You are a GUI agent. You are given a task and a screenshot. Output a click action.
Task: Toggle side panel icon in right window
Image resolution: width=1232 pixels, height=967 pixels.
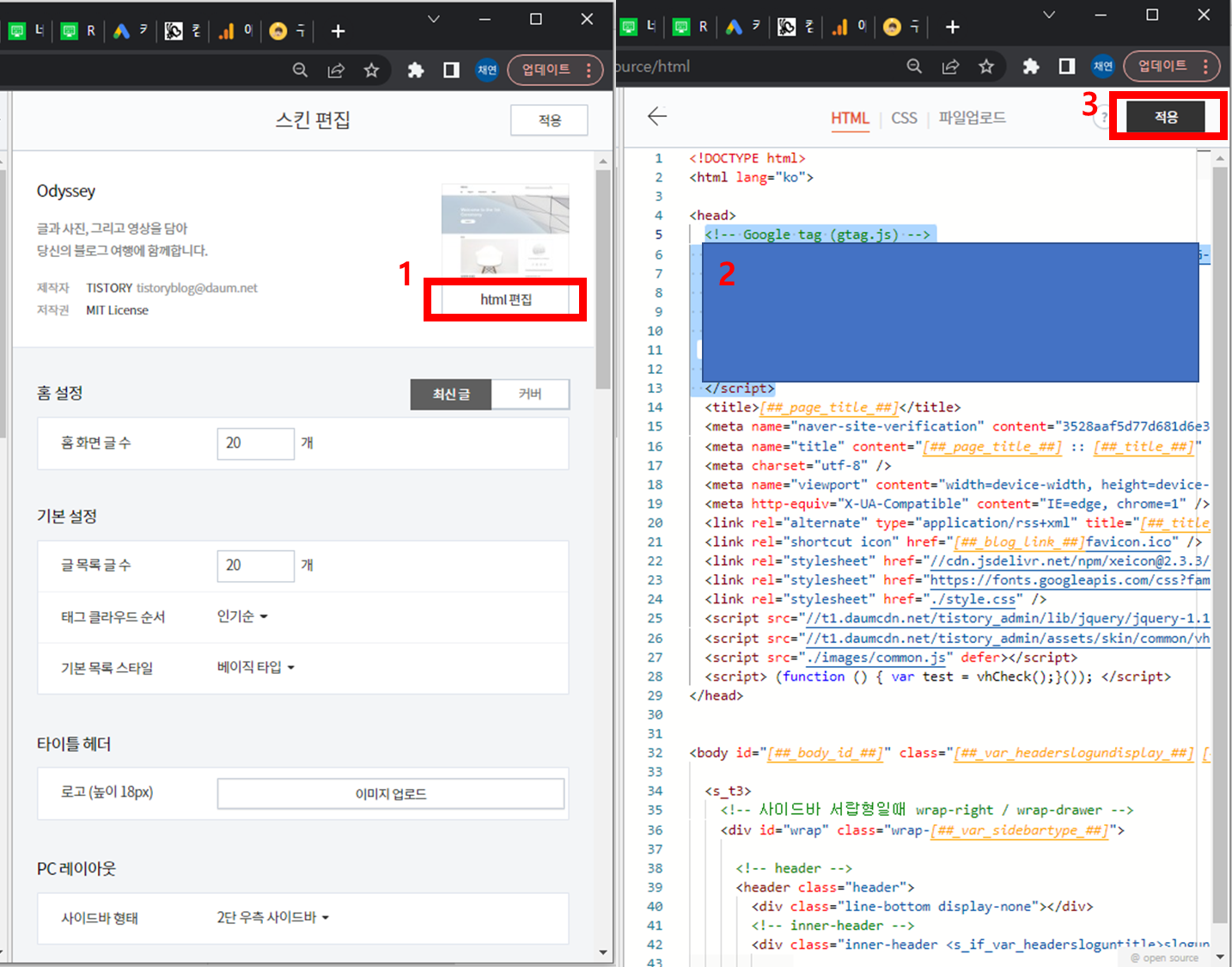(1067, 66)
